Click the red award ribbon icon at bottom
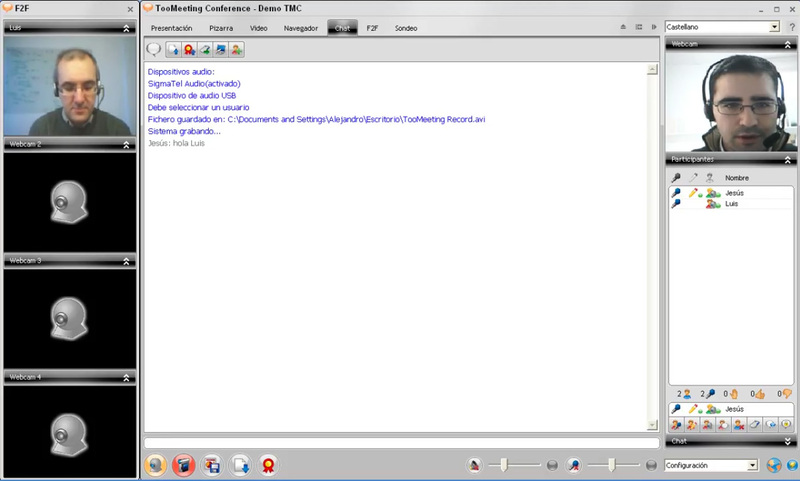The image size is (800, 481). [268, 465]
